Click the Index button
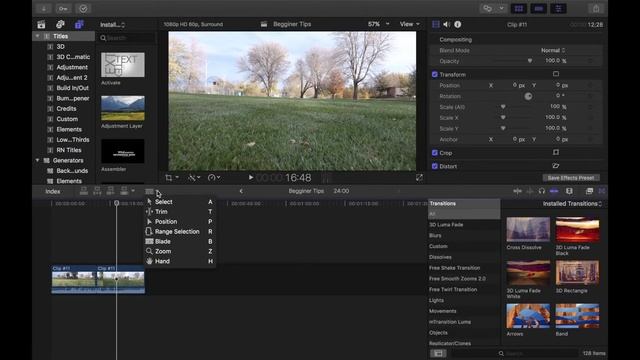The image size is (640, 360). 53,191
